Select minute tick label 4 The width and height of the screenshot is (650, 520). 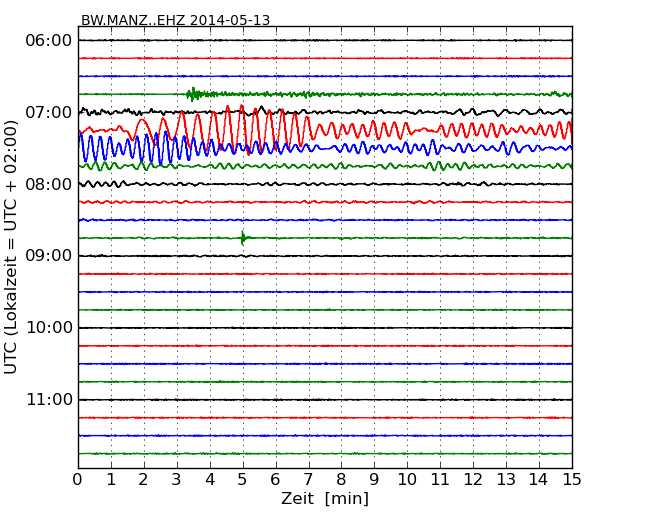click(x=210, y=480)
